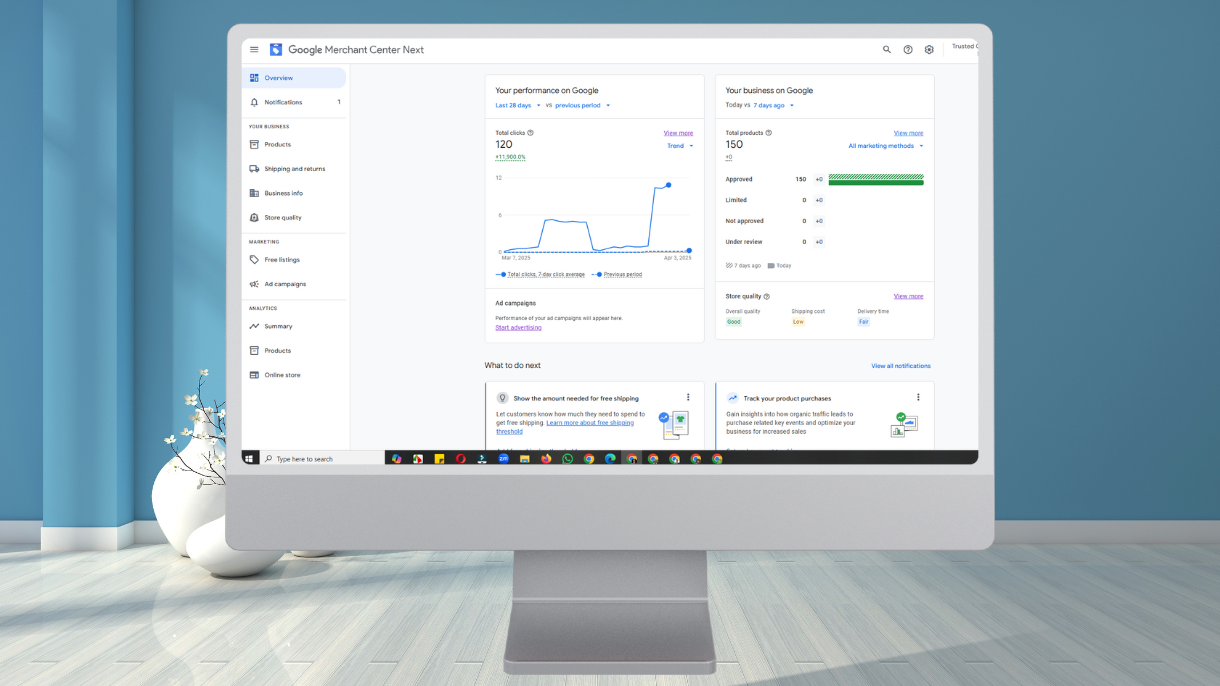Expand the Last 28 days date dropdown

pos(518,105)
